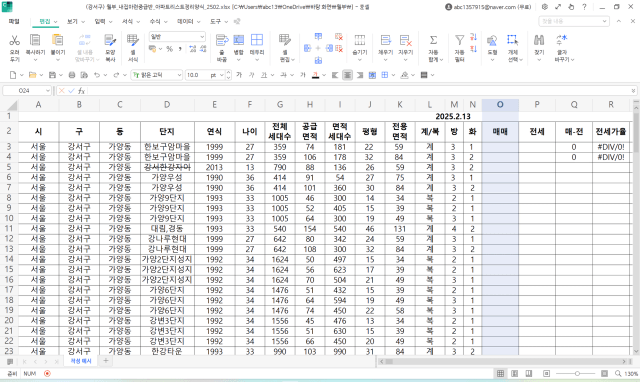Click the Undo arrow icon
The image size is (640, 382).
click(x=97, y=75)
